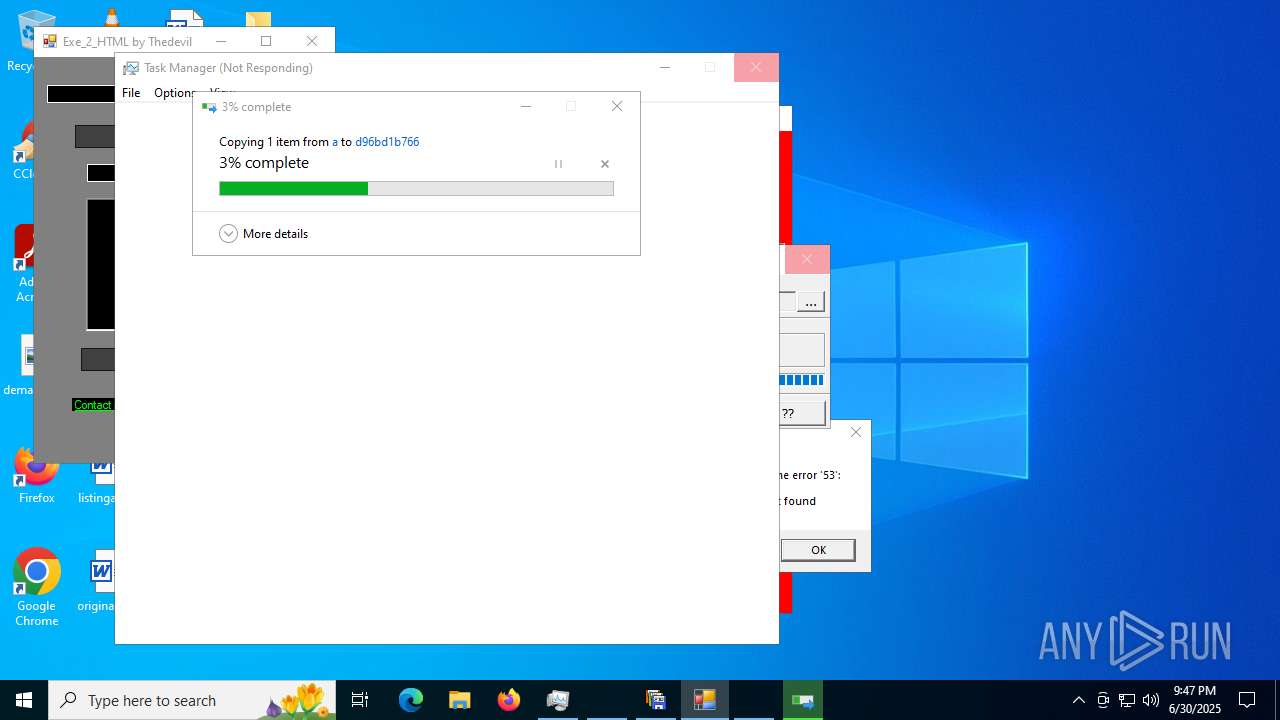Viewport: 1280px width, 720px height.
Task: Open the Windows Start menu
Action: pyautogui.click(x=24, y=700)
